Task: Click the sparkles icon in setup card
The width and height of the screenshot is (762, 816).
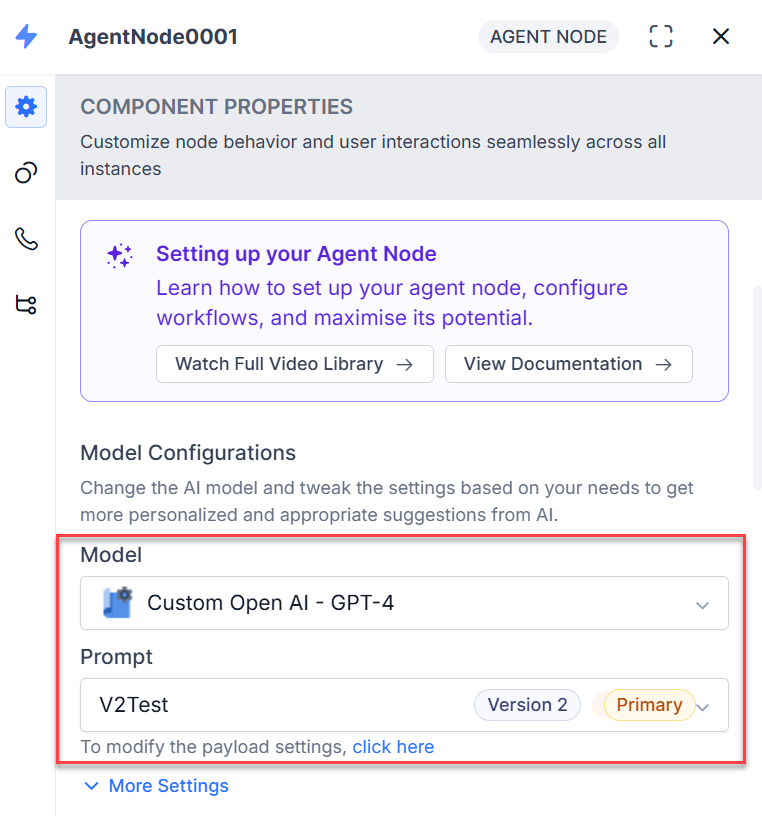Action: 120,256
